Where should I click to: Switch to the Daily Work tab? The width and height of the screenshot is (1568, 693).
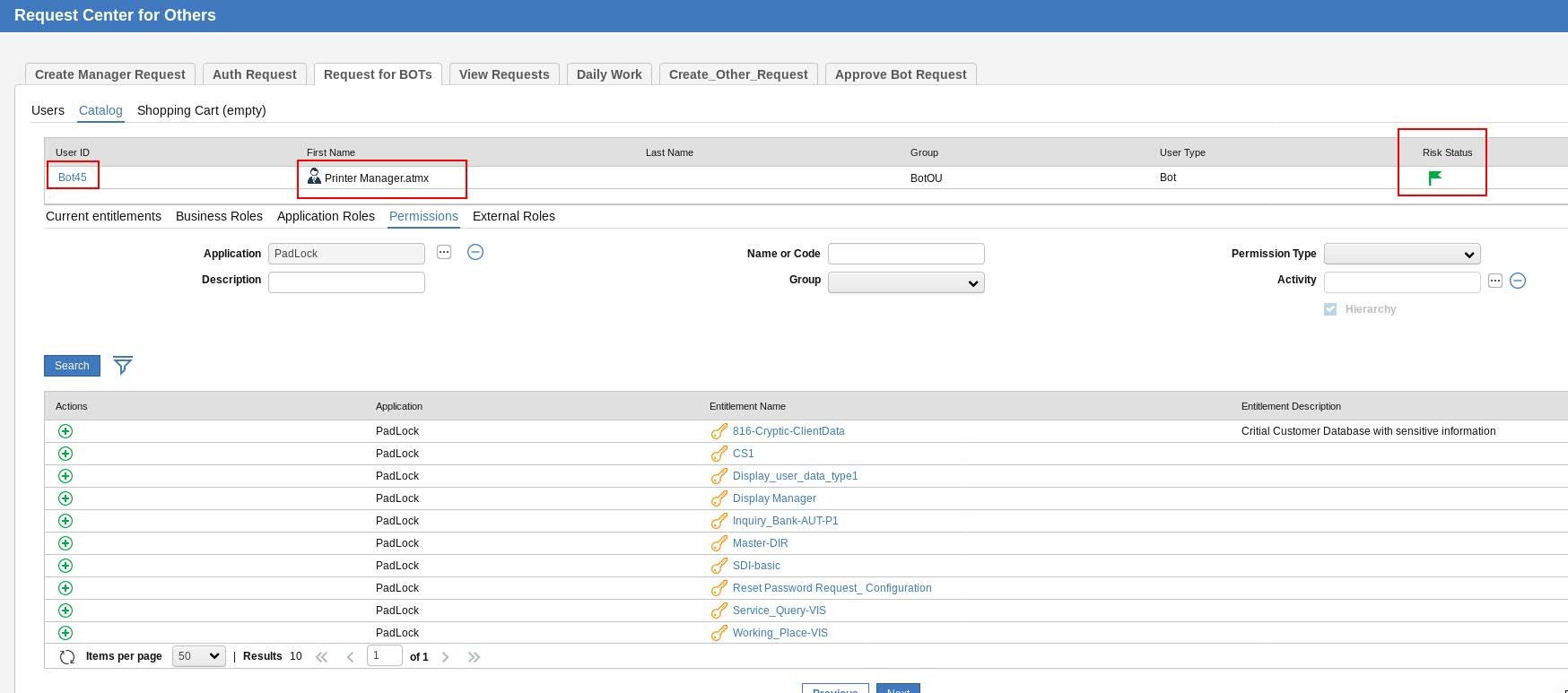coord(609,74)
